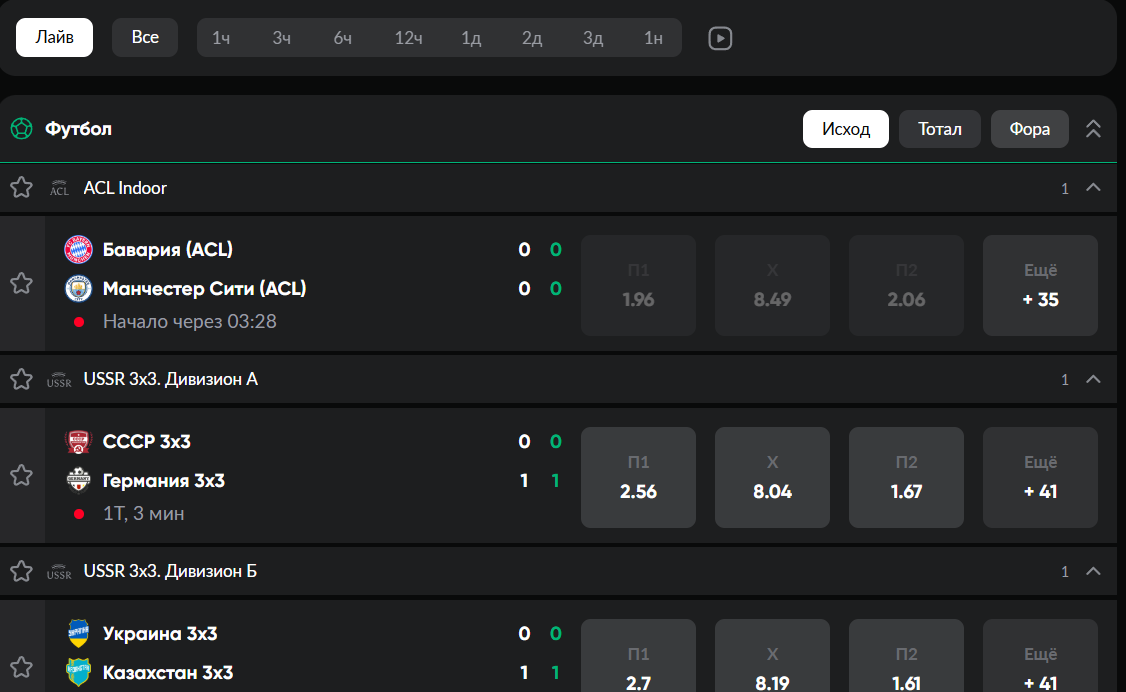Collapse the Футбол section with double chevron
The height and width of the screenshot is (692, 1126).
coord(1093,129)
